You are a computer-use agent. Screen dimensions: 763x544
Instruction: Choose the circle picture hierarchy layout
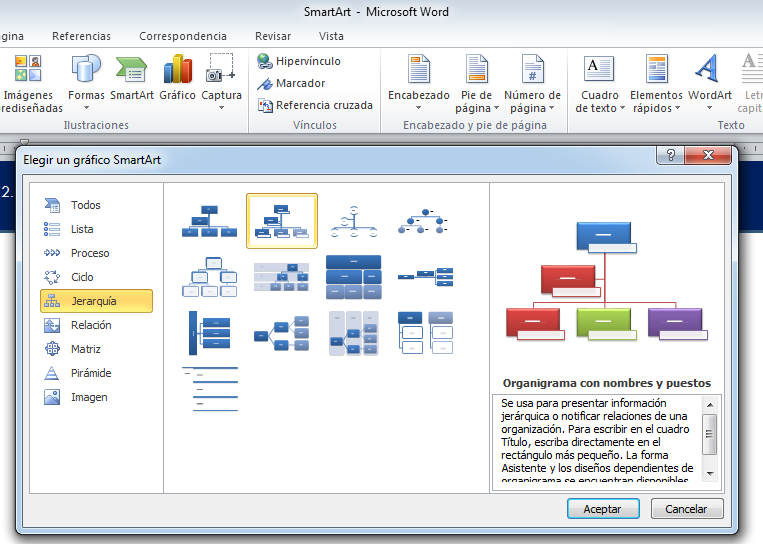[x=423, y=221]
